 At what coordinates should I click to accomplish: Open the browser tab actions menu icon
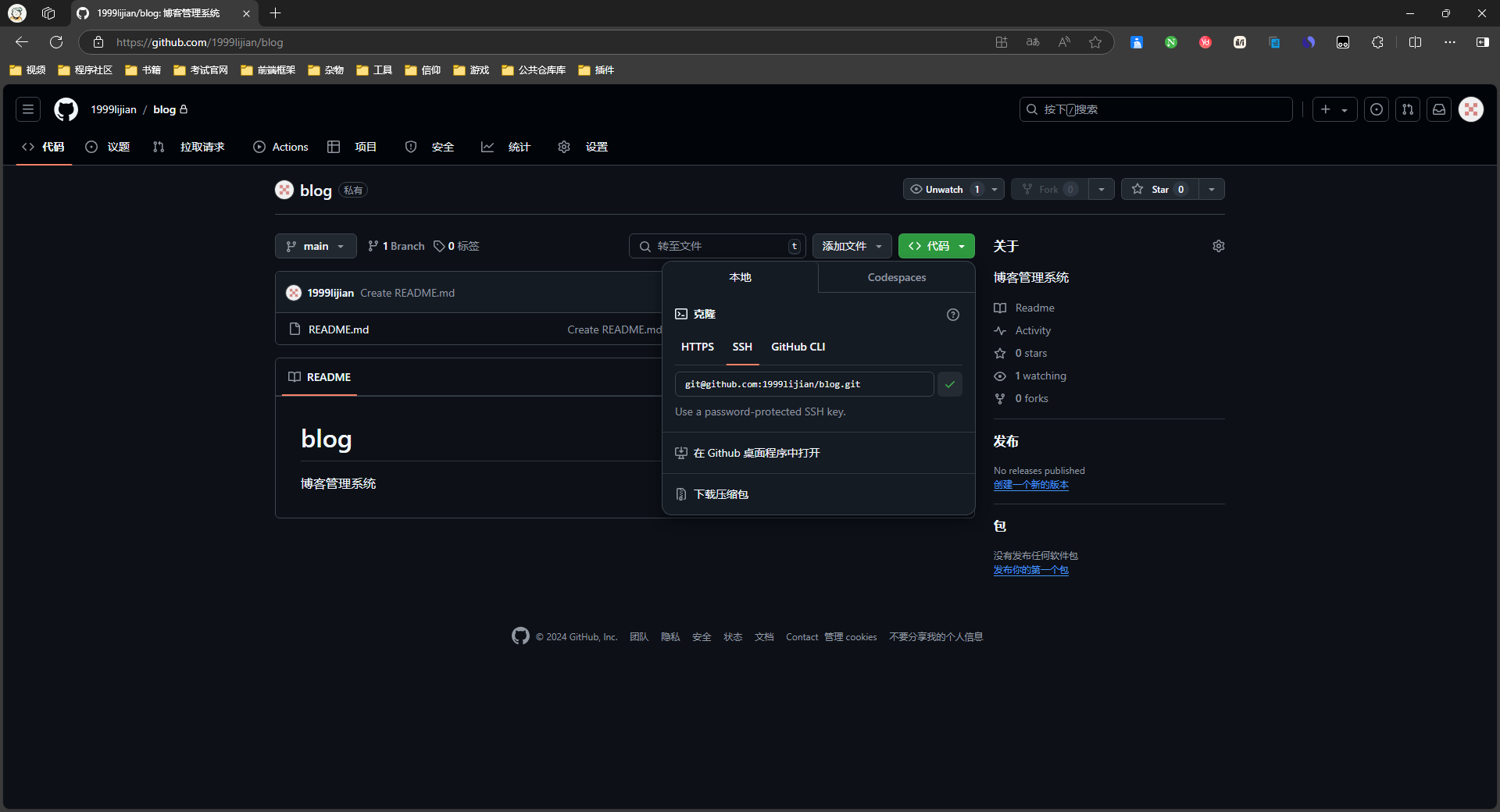48,13
